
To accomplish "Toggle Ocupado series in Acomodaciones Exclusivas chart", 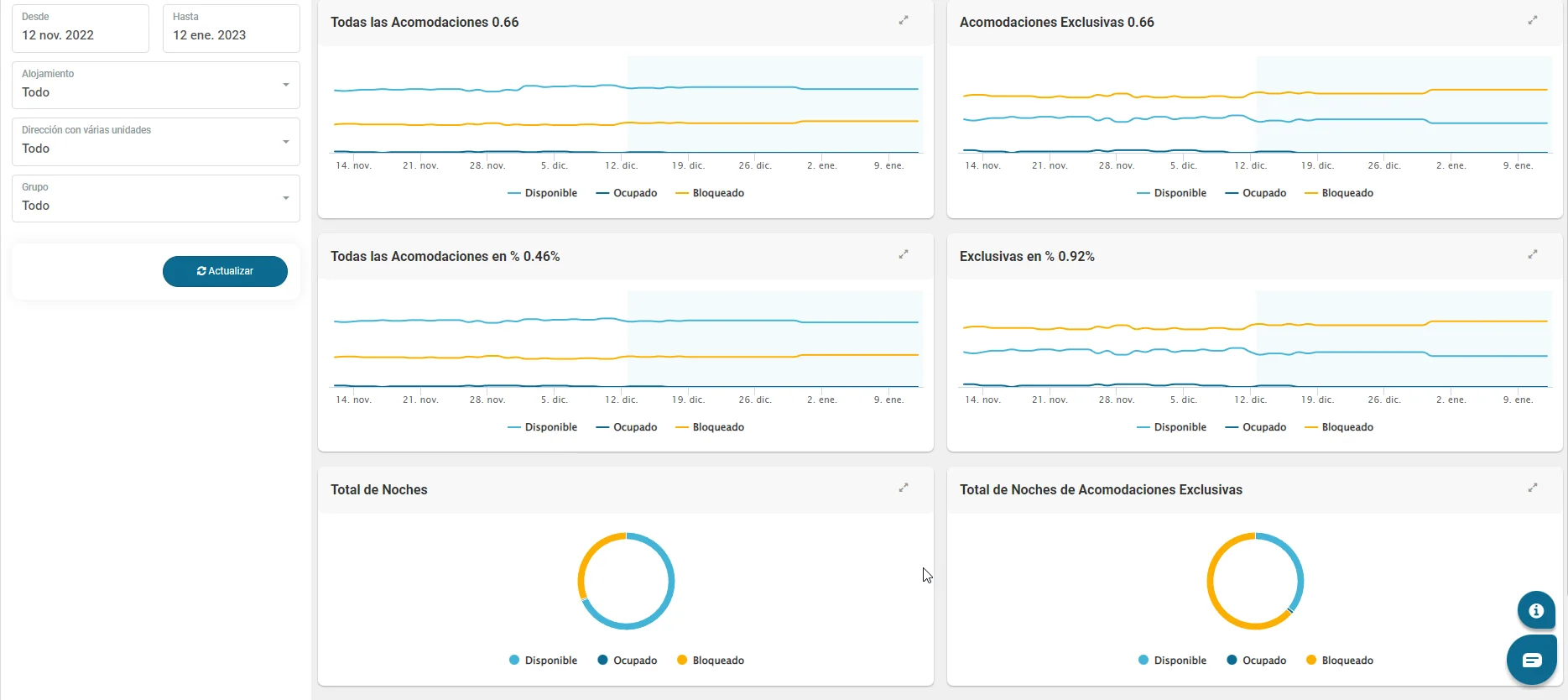I will point(1255,193).
